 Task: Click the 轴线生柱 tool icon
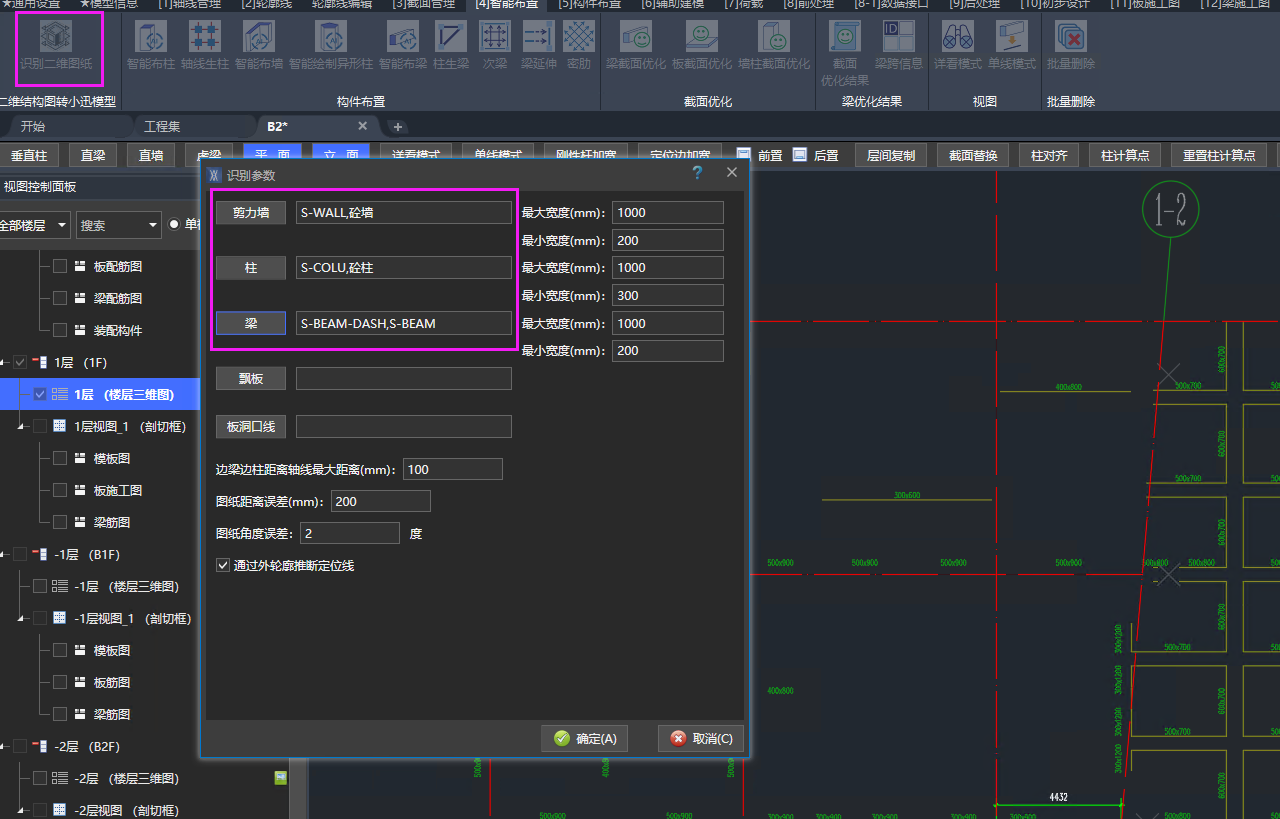[x=205, y=38]
